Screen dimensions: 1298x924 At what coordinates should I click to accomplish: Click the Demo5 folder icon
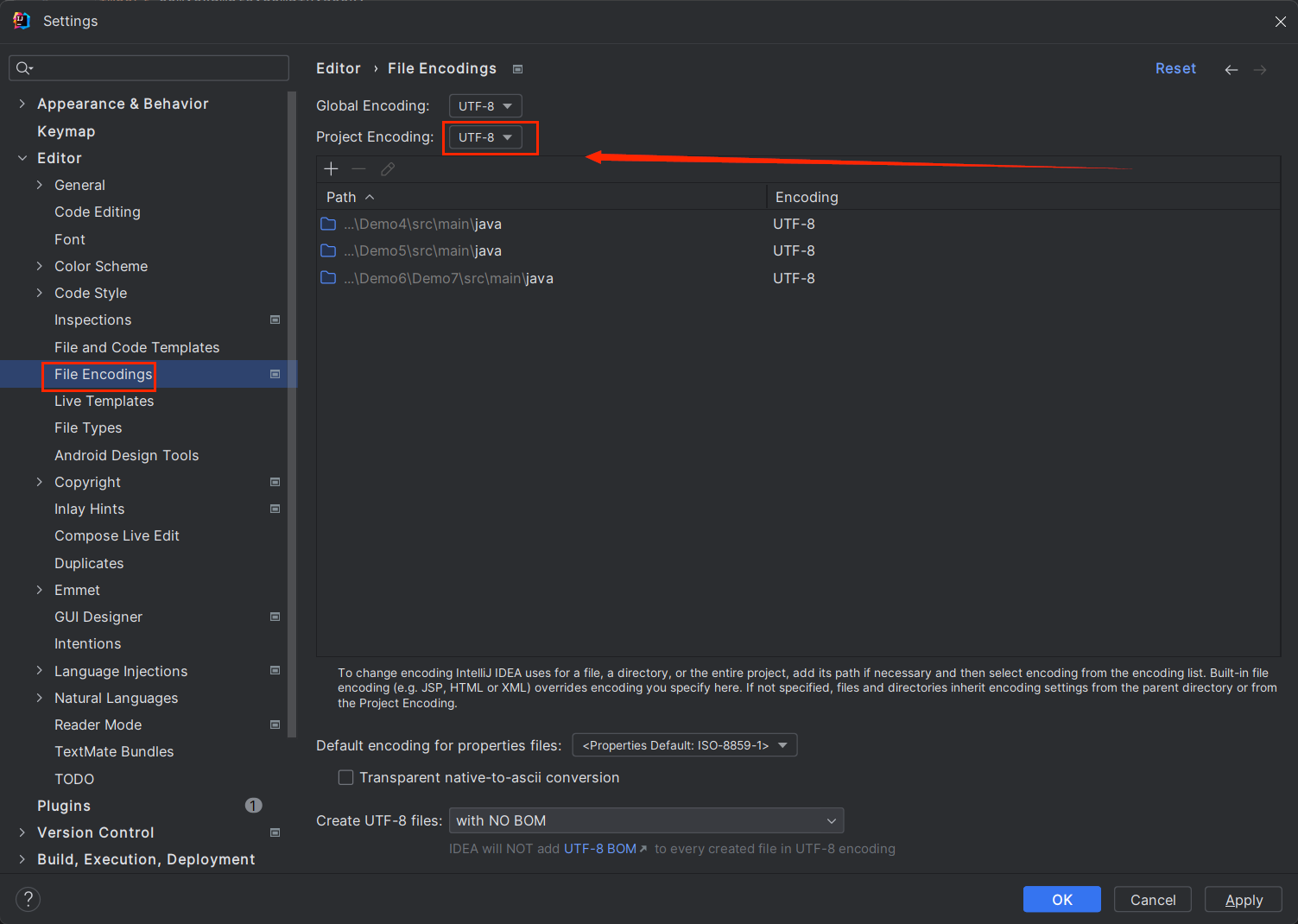point(328,250)
